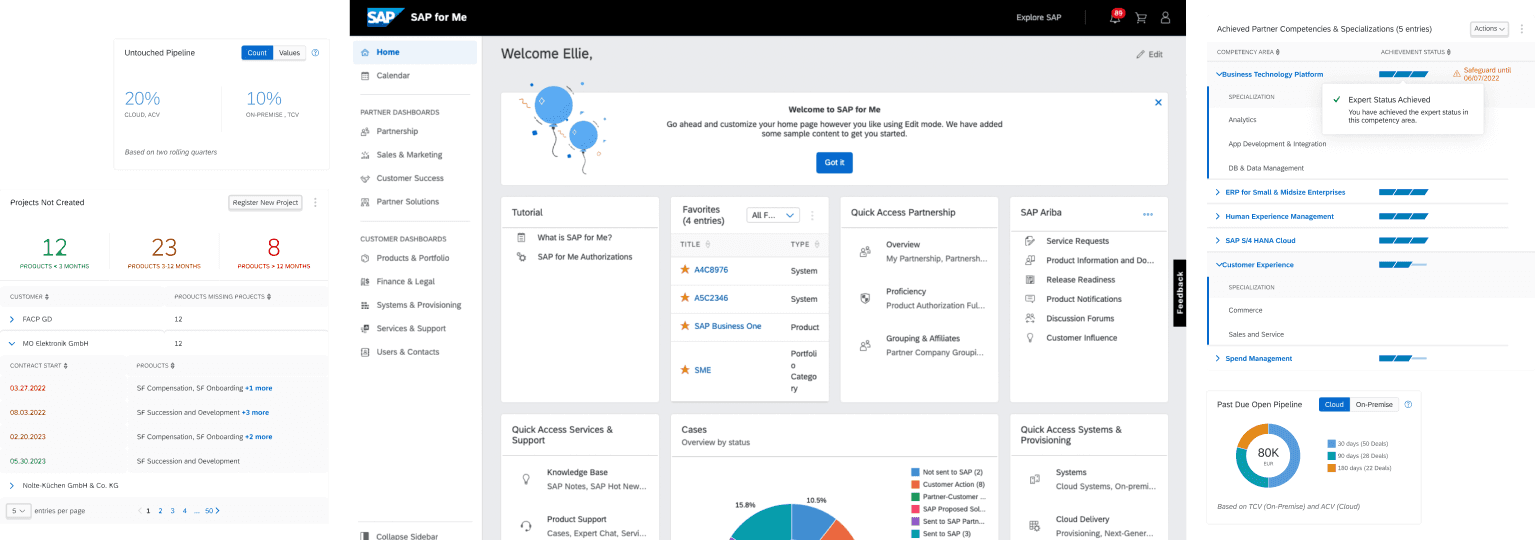Sort by the Achievement Status column
Image resolution: width=1536 pixels, height=540 pixels.
pyautogui.click(x=1450, y=52)
